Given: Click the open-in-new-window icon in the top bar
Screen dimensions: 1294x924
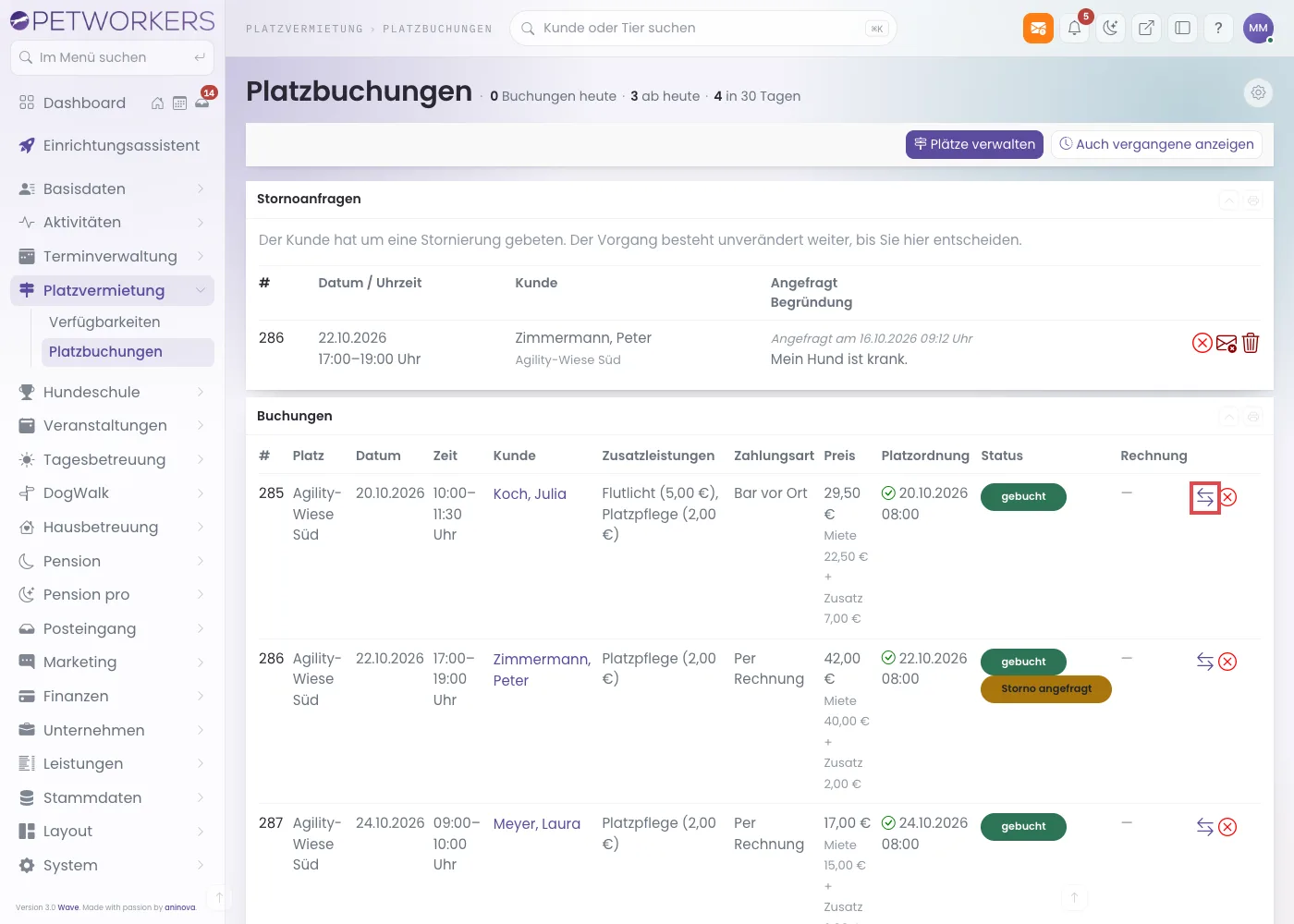Looking at the screenshot, I should click(1146, 28).
